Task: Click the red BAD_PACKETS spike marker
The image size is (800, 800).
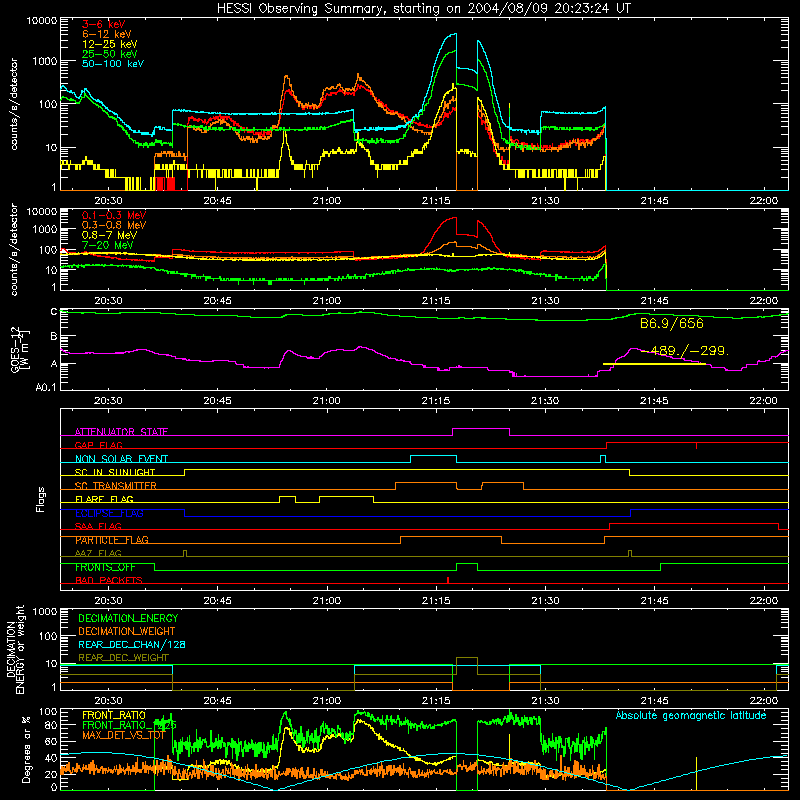Action: (x=447, y=580)
